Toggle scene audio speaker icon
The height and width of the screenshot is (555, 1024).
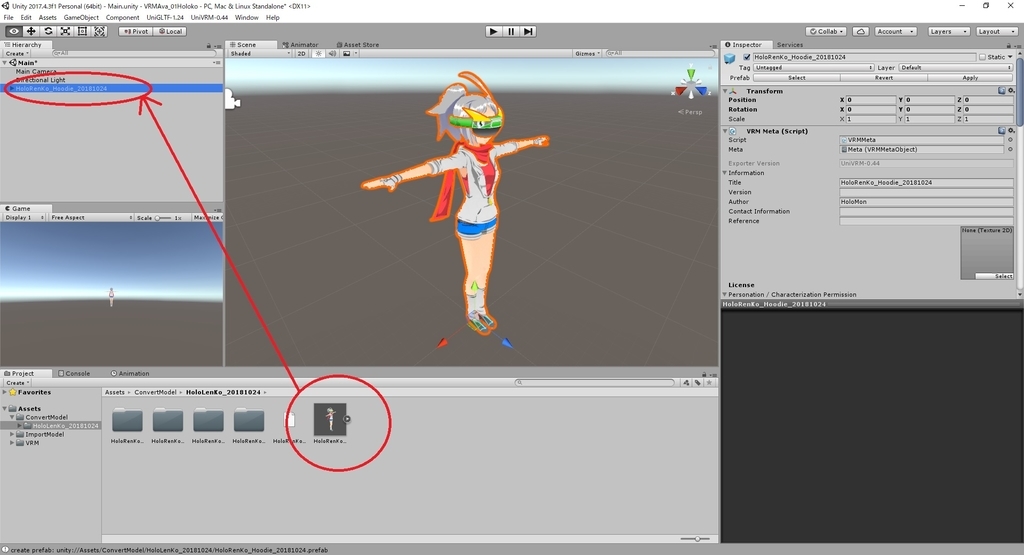pos(332,54)
